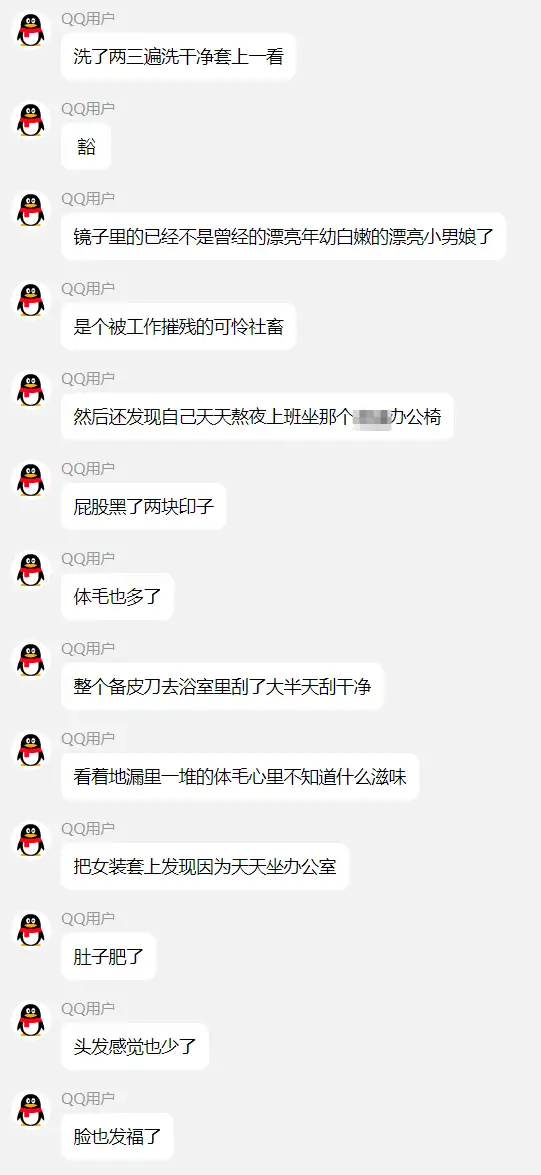Click the "肚子肥了" message bubble
Image resolution: width=541 pixels, height=1175 pixels.
pos(109,956)
